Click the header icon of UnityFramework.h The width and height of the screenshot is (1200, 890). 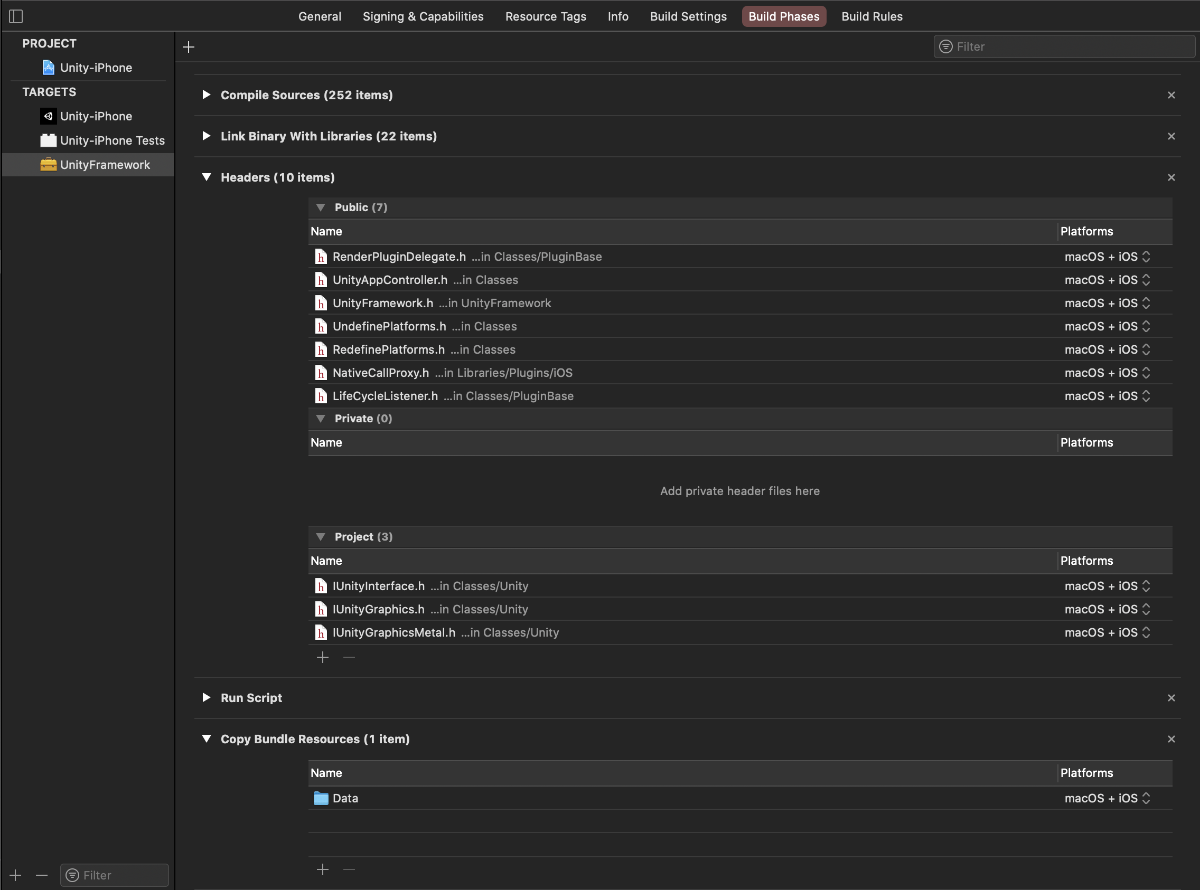pos(321,303)
